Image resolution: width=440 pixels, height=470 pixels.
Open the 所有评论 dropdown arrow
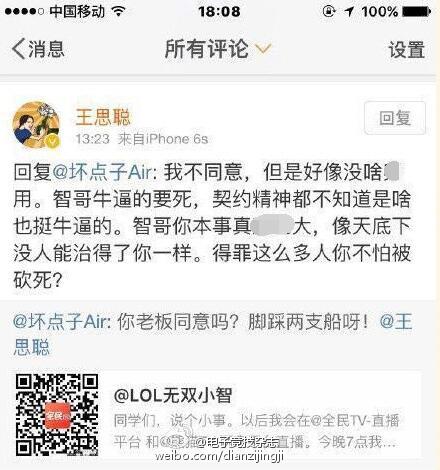click(264, 49)
